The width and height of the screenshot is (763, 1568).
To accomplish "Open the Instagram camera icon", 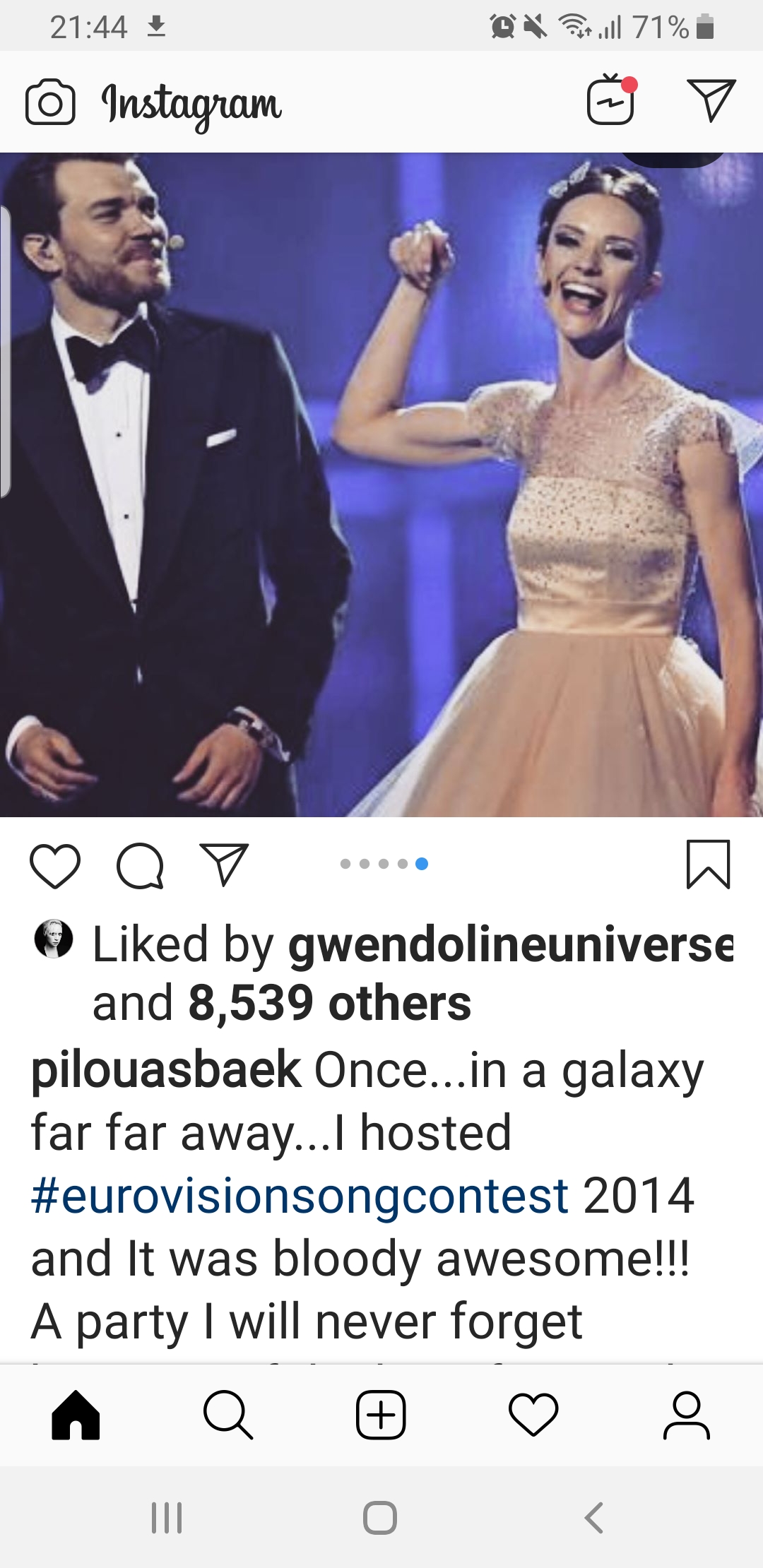I will [50, 103].
